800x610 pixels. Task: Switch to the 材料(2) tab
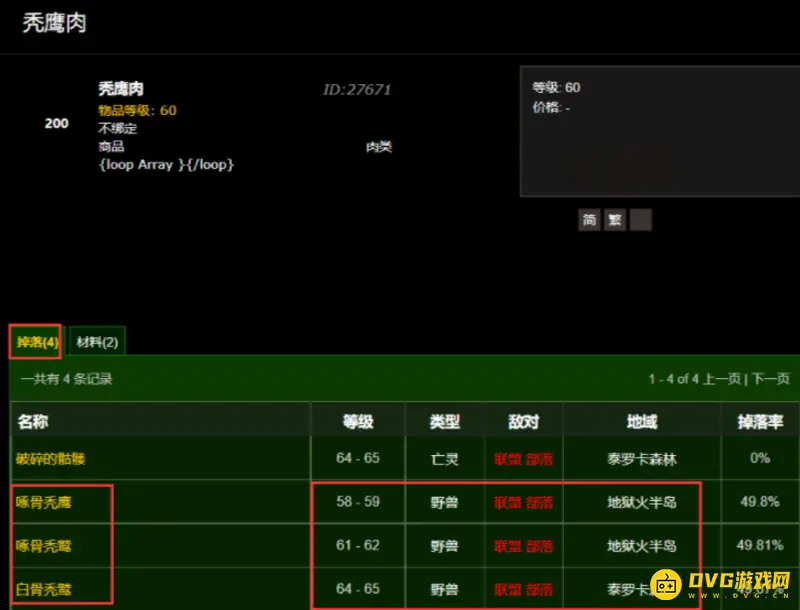click(97, 342)
